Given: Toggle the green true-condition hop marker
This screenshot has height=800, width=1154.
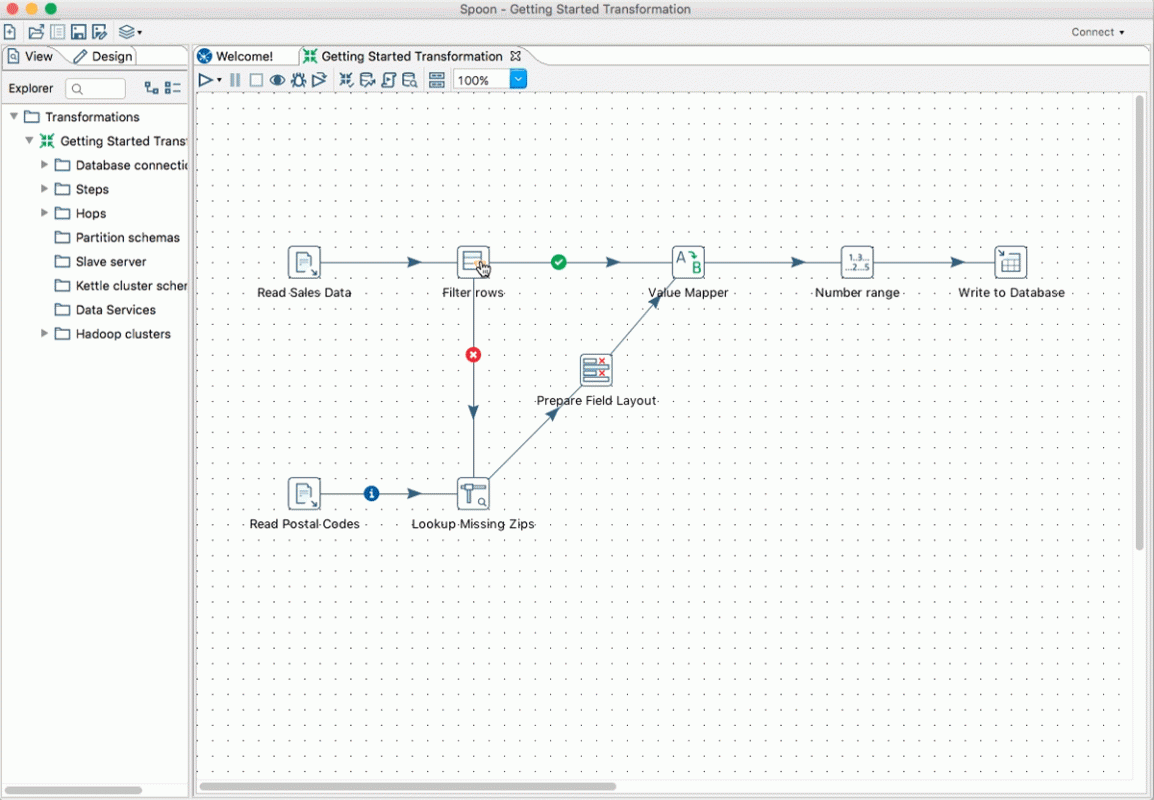Looking at the screenshot, I should (559, 262).
